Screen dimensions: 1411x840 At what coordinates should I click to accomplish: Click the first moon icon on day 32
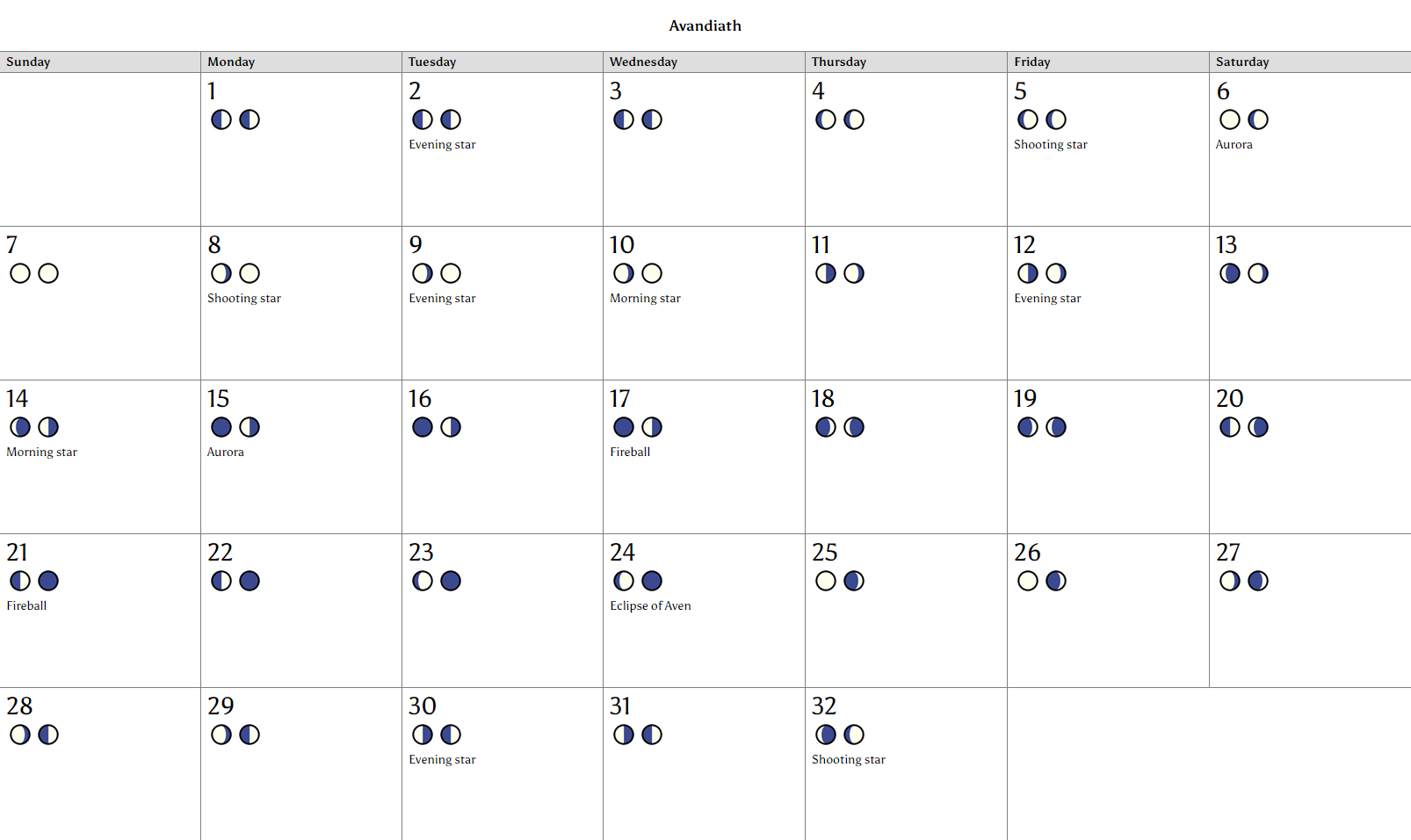coord(826,735)
